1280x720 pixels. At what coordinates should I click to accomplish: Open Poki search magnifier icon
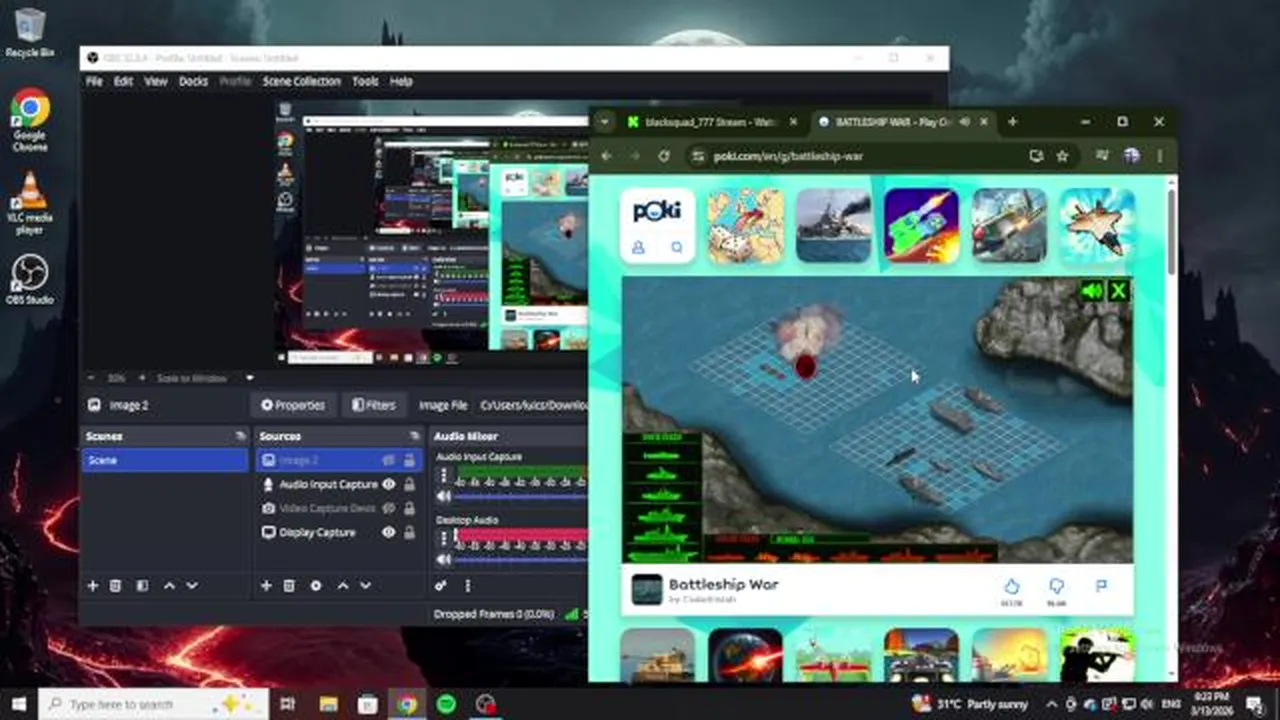(x=677, y=247)
